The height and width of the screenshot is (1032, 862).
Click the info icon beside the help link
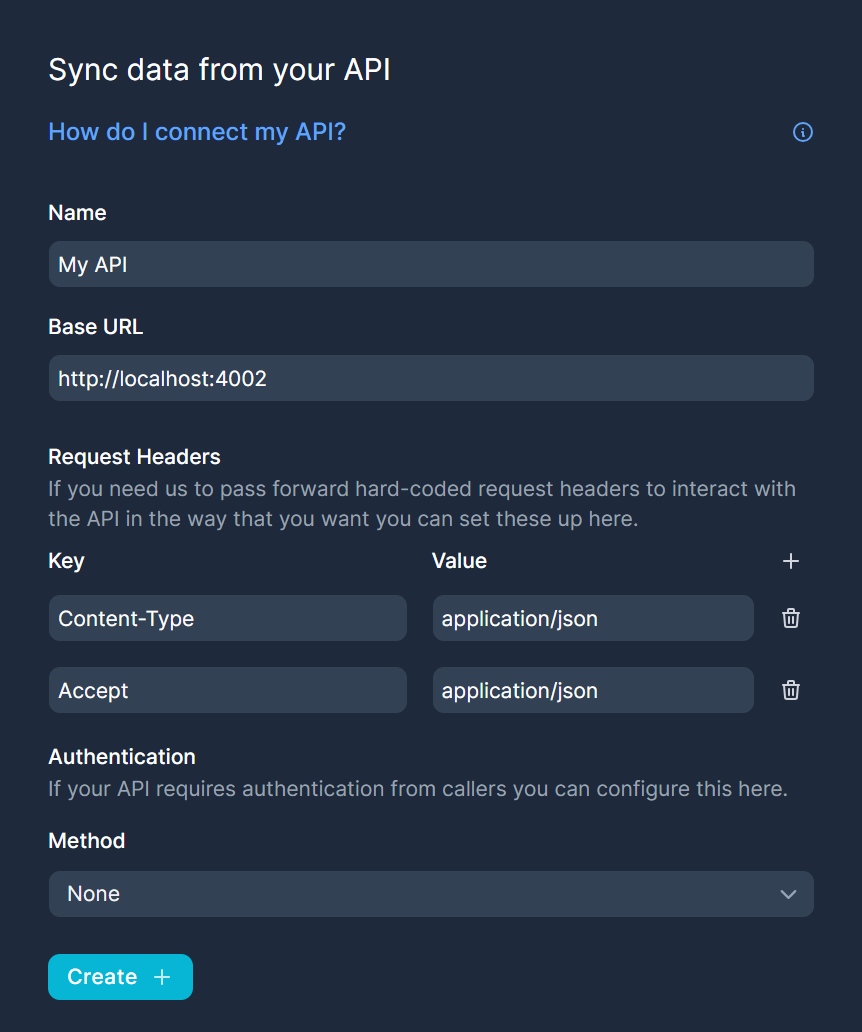802,132
